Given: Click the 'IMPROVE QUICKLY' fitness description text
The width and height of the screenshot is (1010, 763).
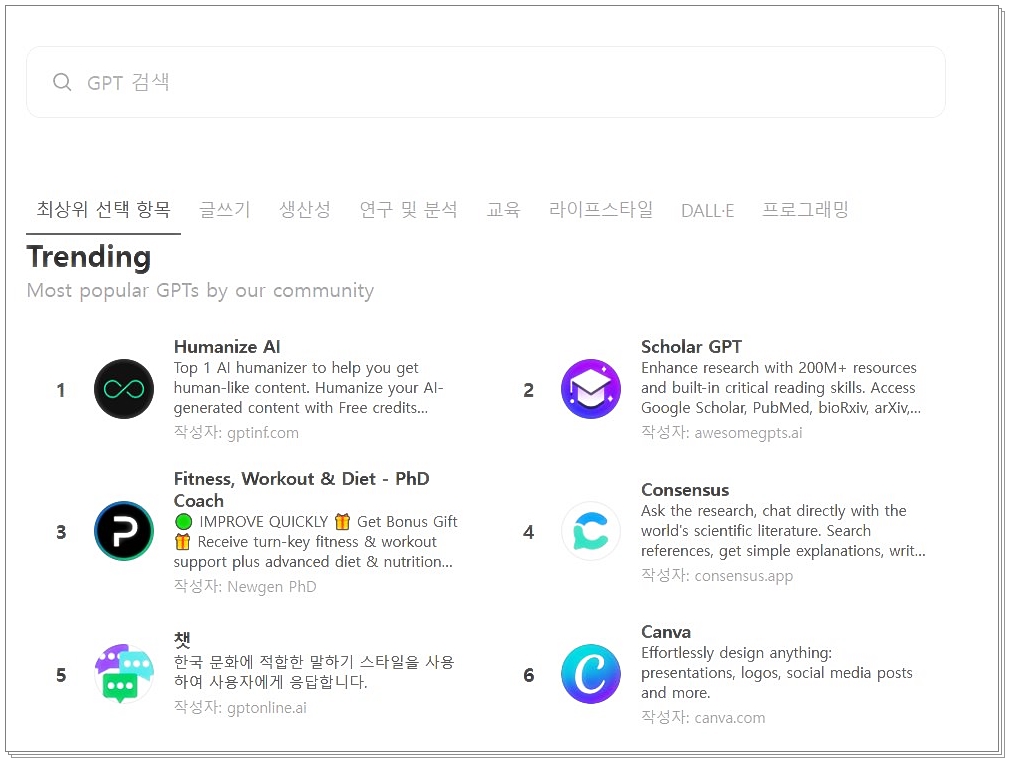Looking at the screenshot, I should (x=316, y=542).
